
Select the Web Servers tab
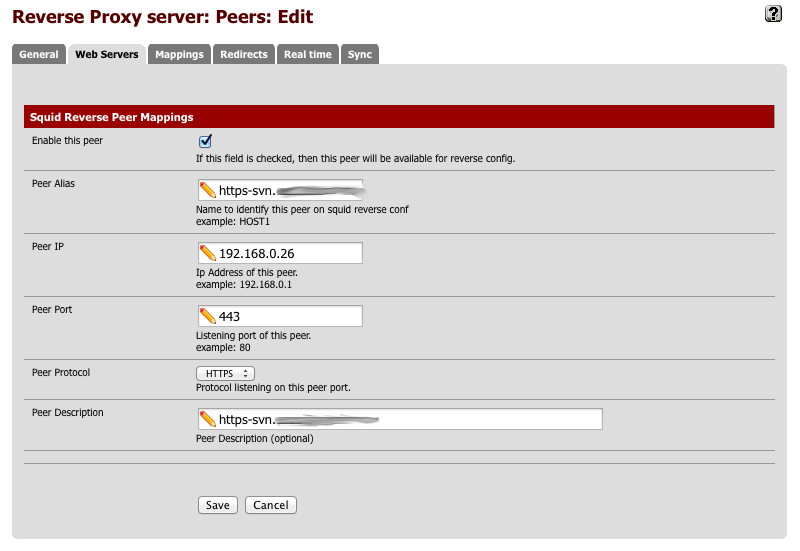106,54
